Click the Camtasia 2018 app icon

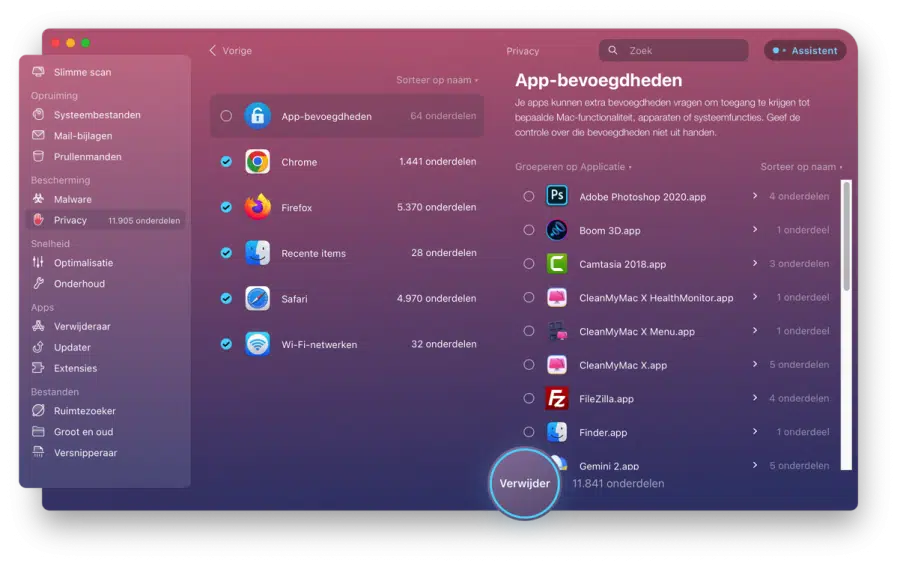[x=556, y=263]
